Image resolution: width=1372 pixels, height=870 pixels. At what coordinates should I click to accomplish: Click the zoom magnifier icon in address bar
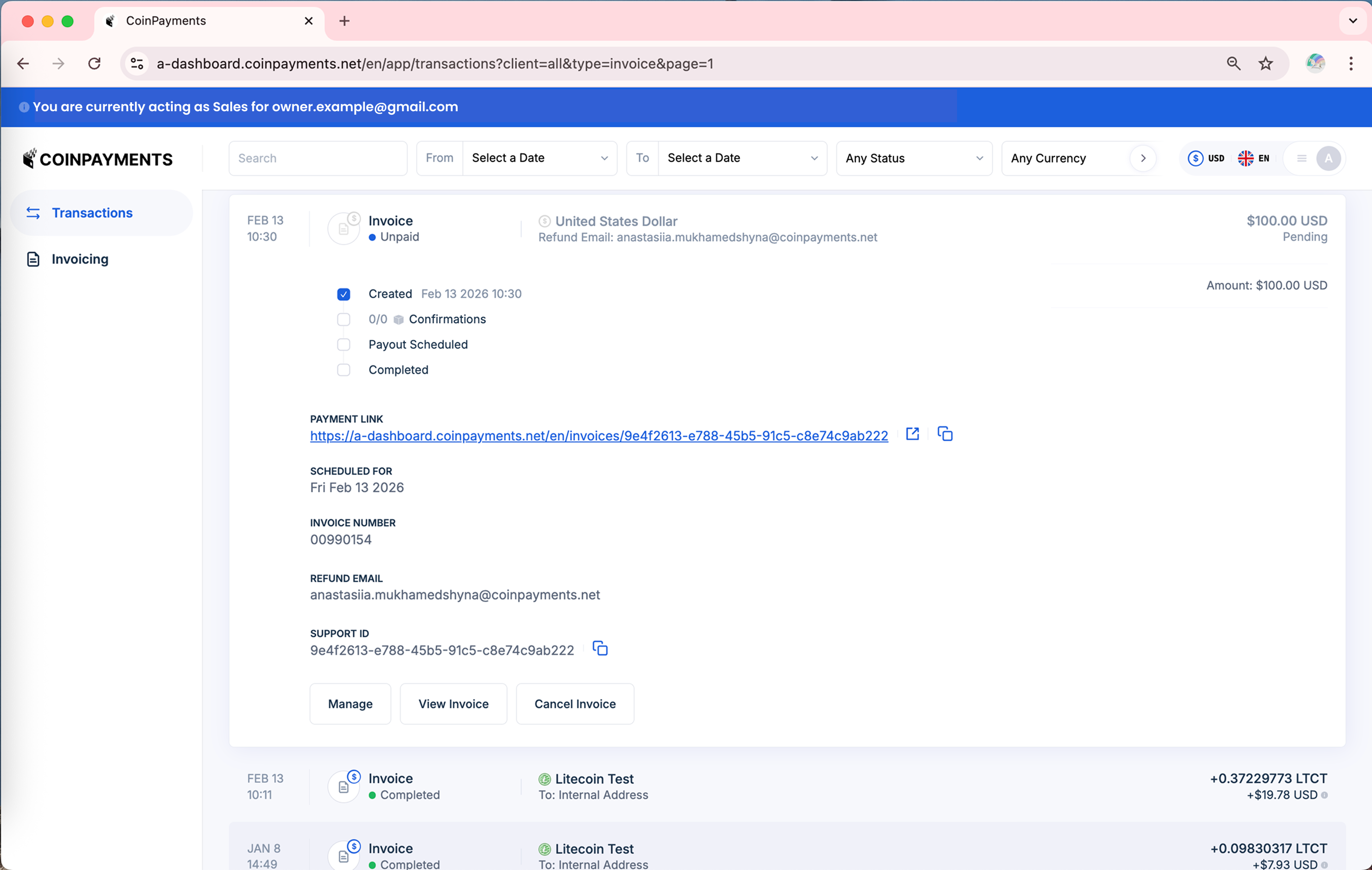1233,63
